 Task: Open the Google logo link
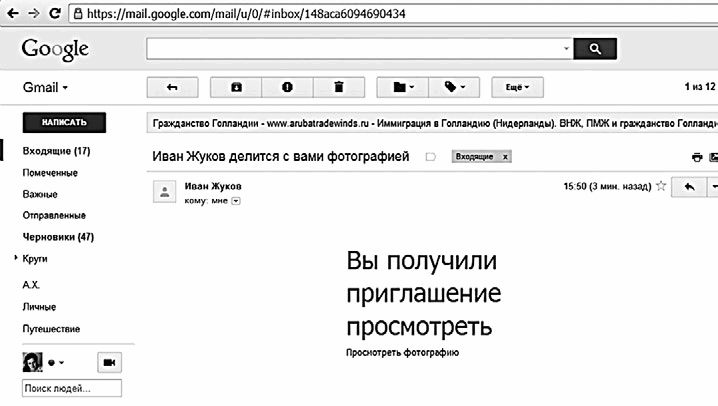pyautogui.click(x=55, y=49)
